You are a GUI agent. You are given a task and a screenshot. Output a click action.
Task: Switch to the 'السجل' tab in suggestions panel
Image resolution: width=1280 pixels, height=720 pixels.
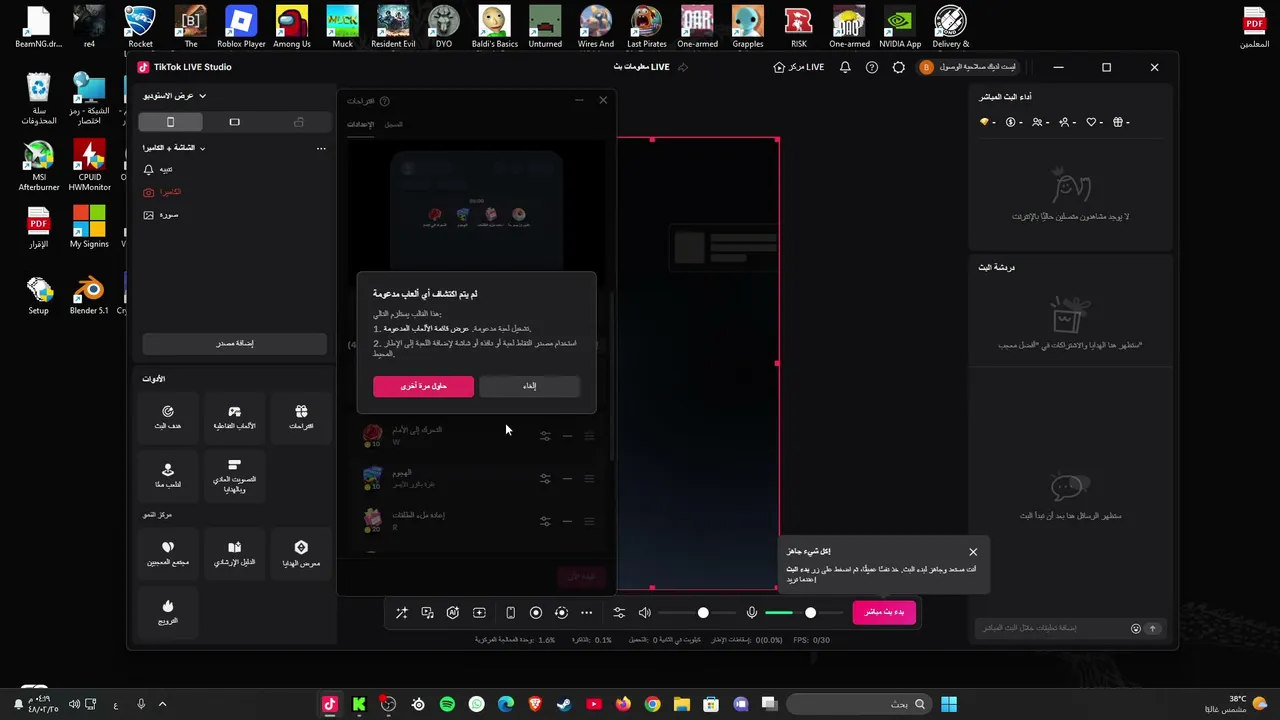click(x=394, y=125)
